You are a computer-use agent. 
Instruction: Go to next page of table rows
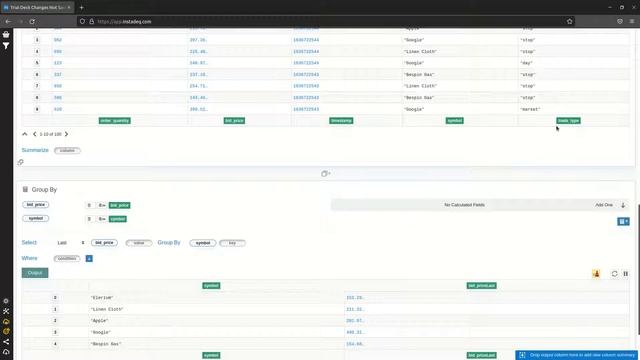[66, 134]
